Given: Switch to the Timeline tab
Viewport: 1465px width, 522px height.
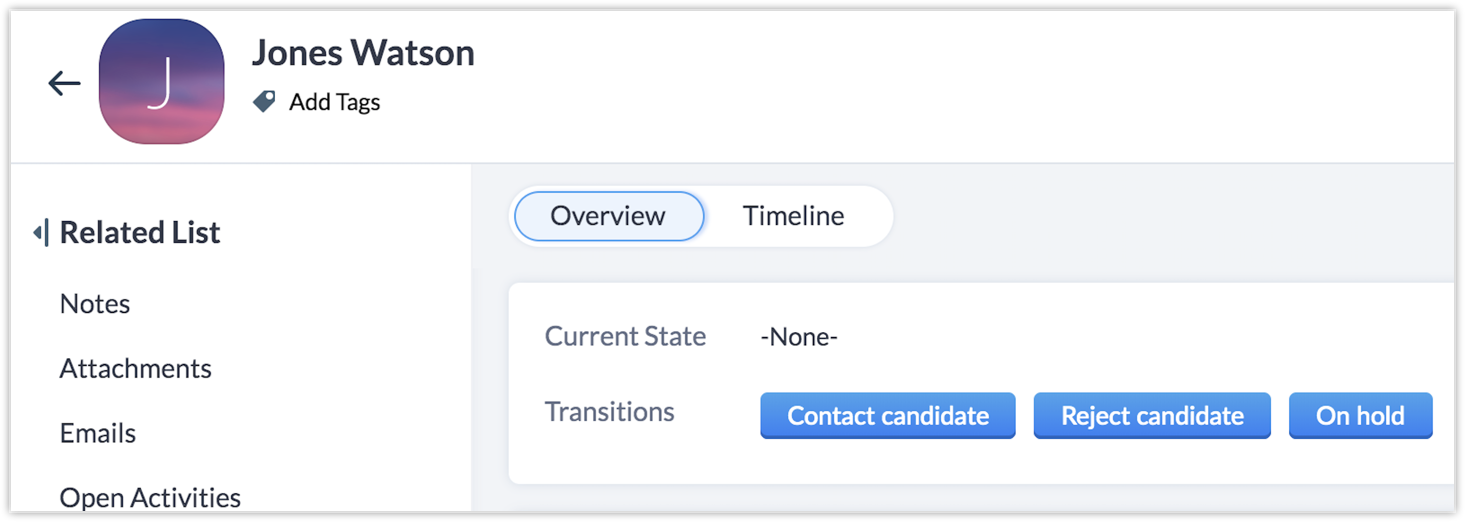Looking at the screenshot, I should tap(793, 216).
